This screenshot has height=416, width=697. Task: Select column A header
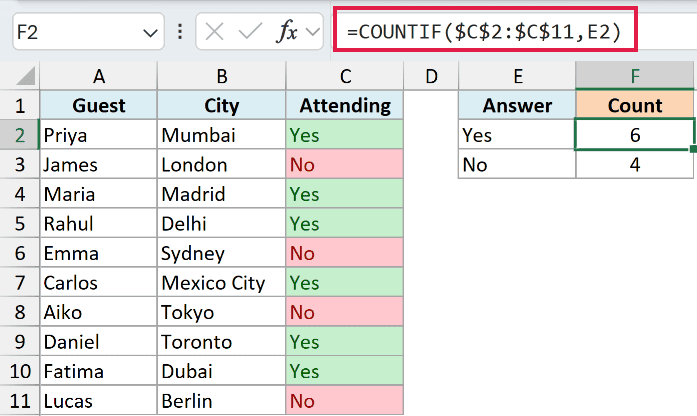click(99, 76)
